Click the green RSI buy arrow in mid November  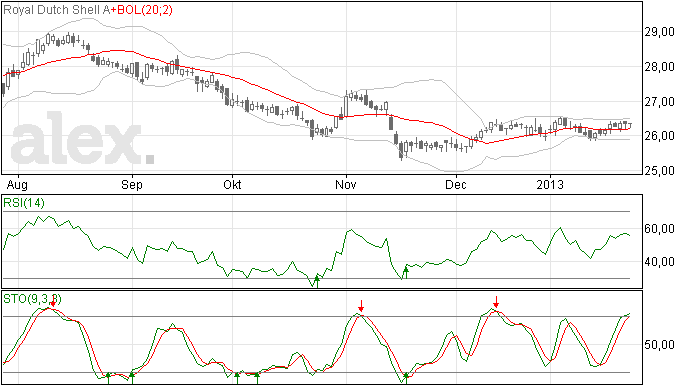406,272
